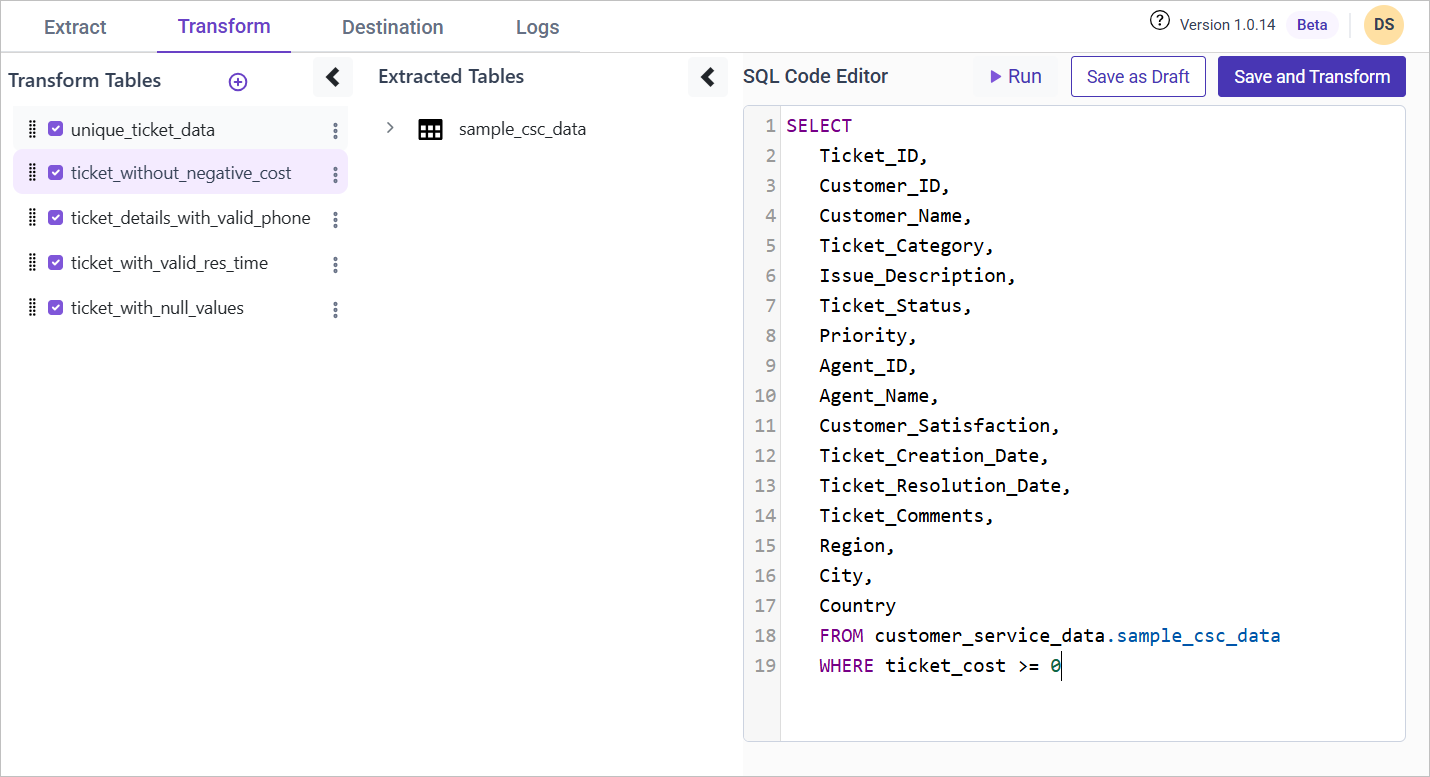Viewport: 1430px width, 777px height.
Task: Click the add transform table plus icon
Action: click(238, 82)
